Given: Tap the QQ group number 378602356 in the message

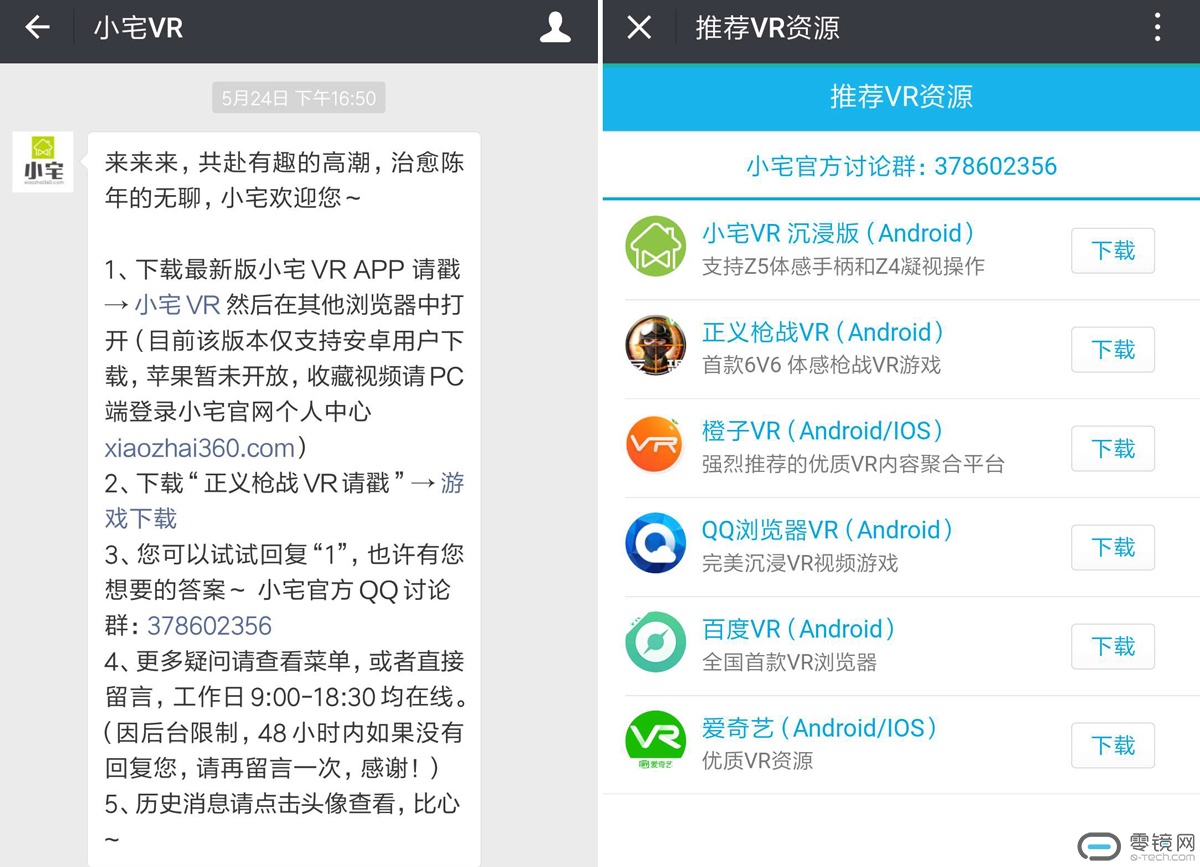Looking at the screenshot, I should (x=209, y=626).
